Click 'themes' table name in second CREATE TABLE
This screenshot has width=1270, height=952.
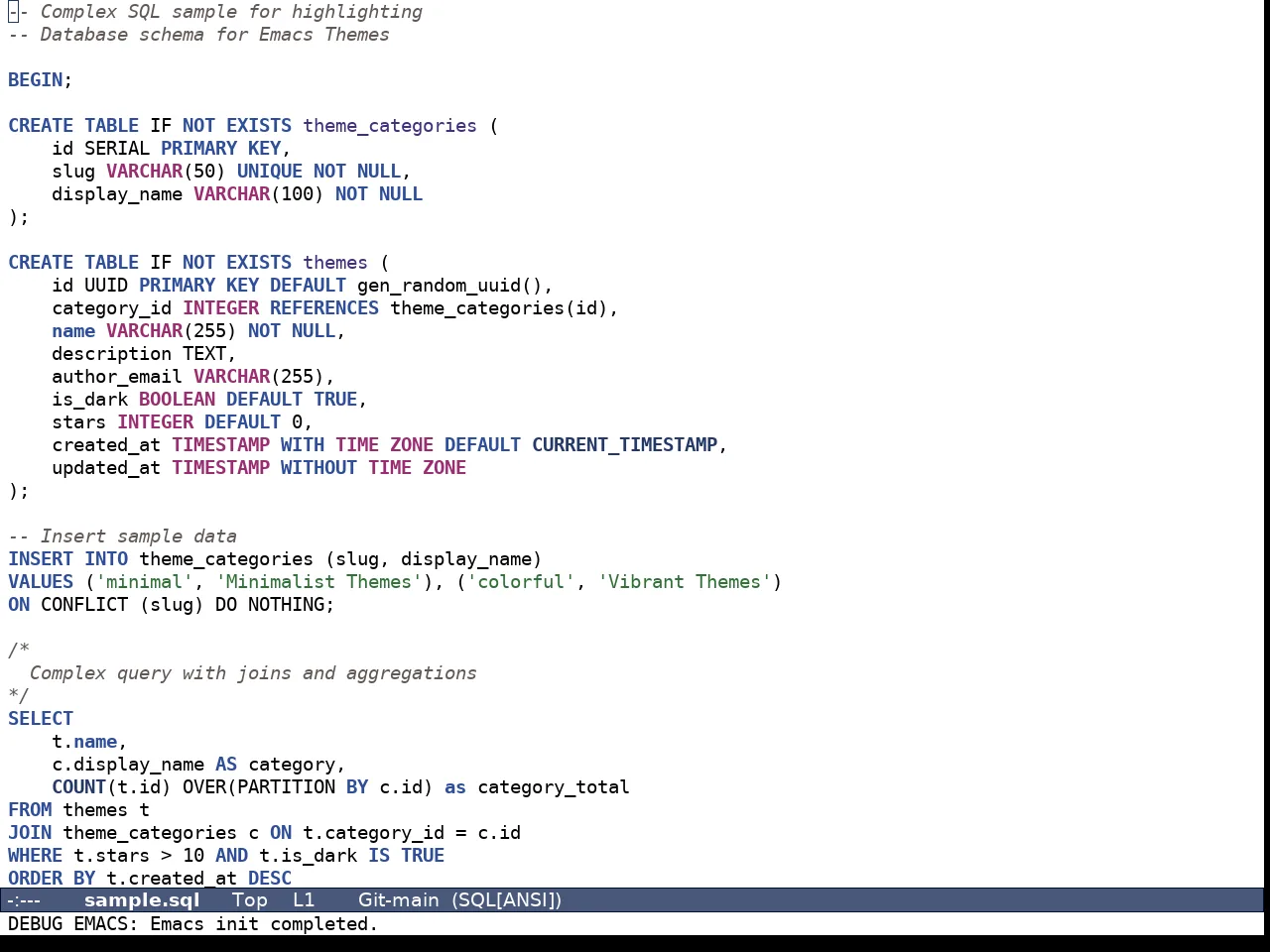335,263
